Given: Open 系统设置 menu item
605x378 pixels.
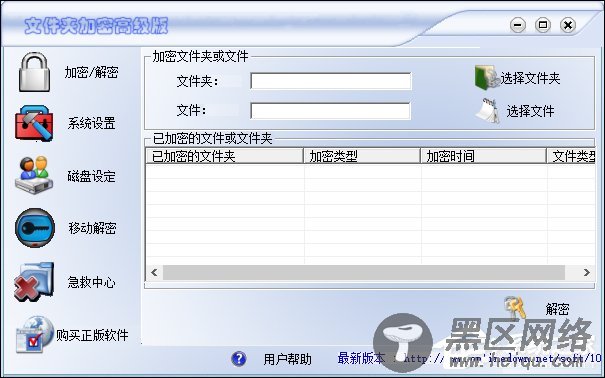Looking at the screenshot, I should point(91,123).
